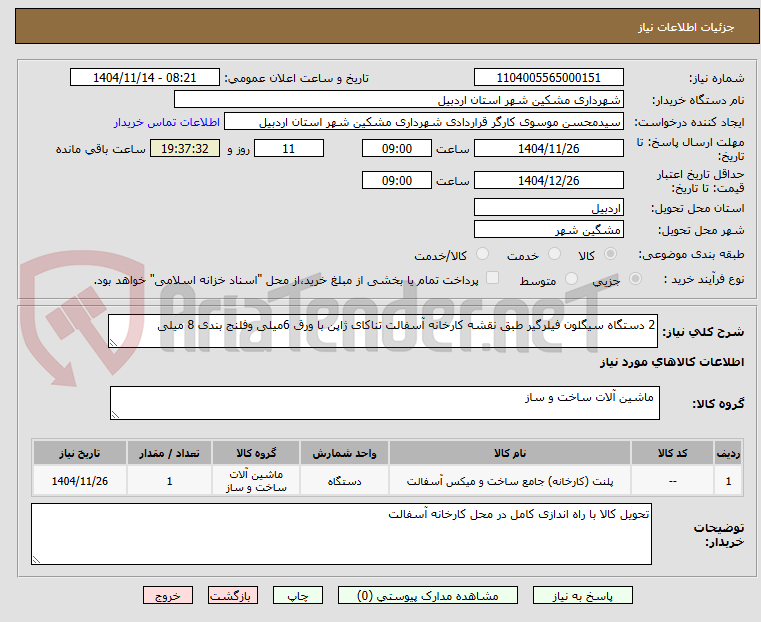761x622 pixels.
Task: Click the response deadline date 1404/11/26 field
Action: (x=548, y=148)
